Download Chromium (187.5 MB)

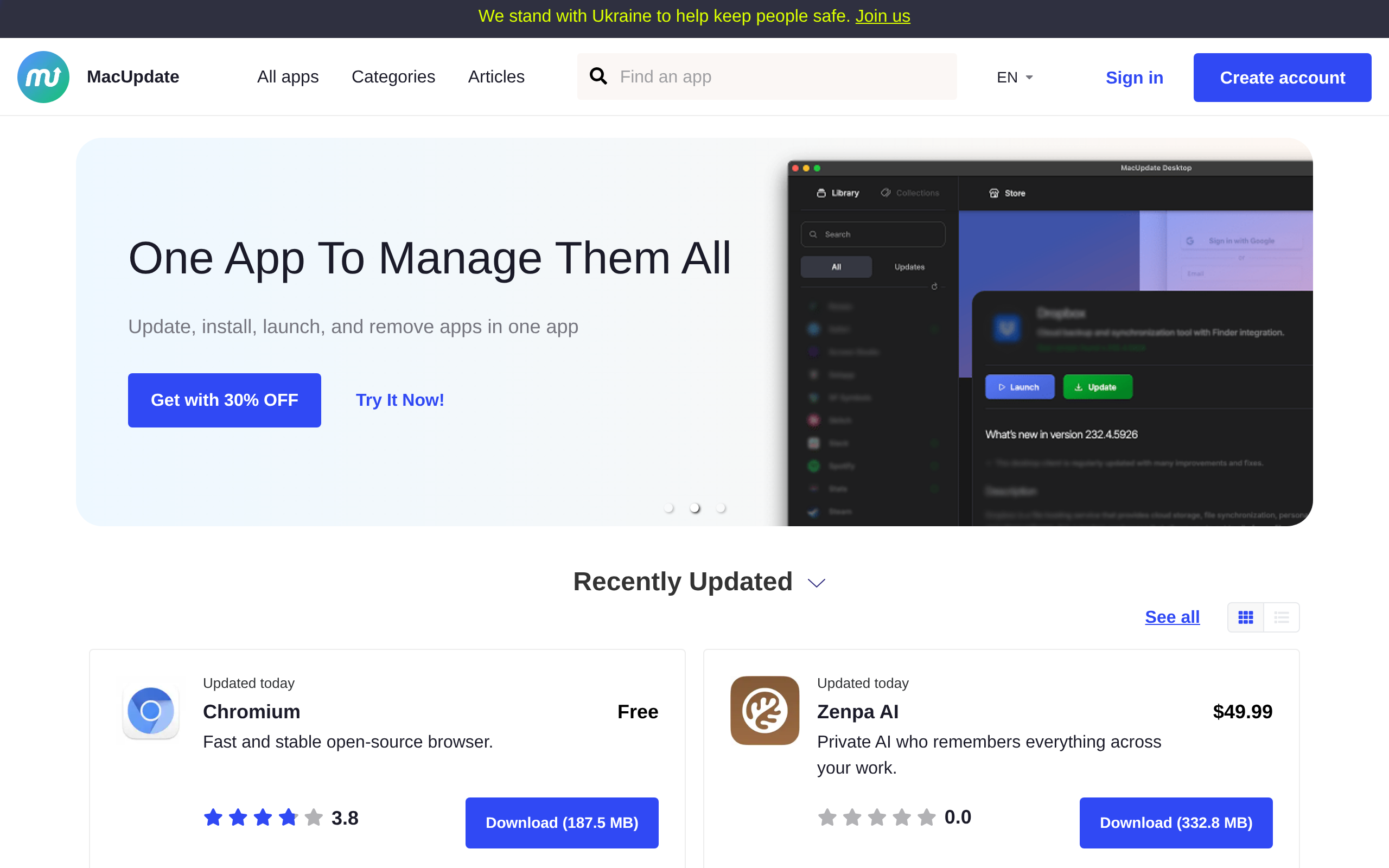coord(562,822)
